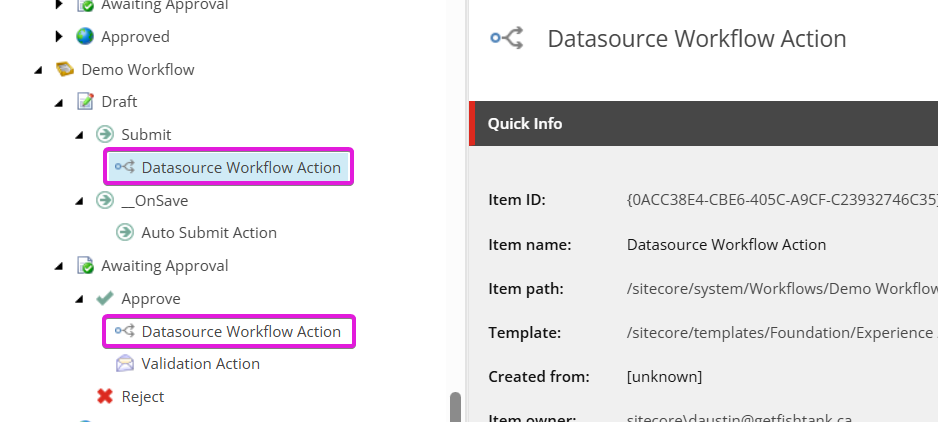This screenshot has width=938, height=422.
Task: Click the workflow action icon under Approve
Action: (x=125, y=331)
